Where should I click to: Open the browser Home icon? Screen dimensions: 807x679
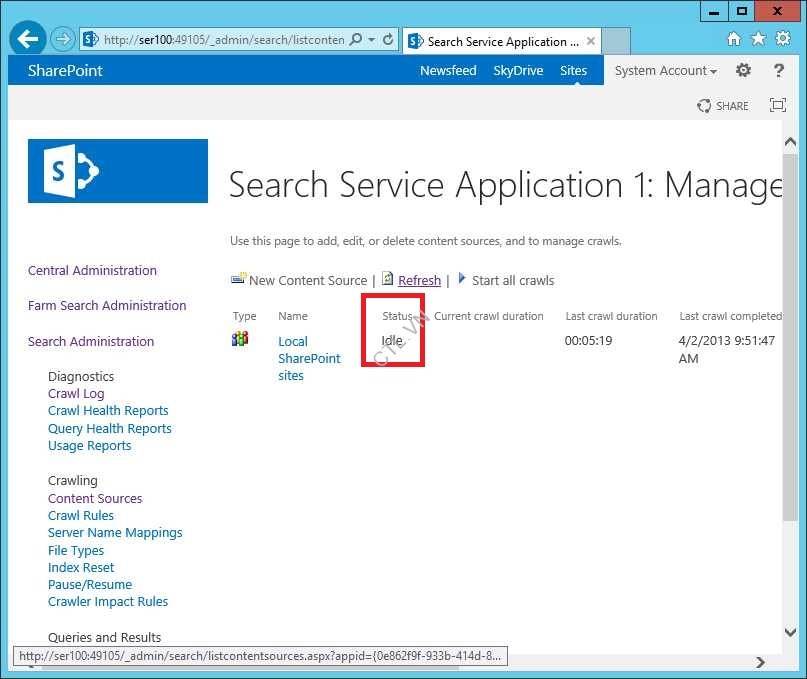click(x=733, y=39)
